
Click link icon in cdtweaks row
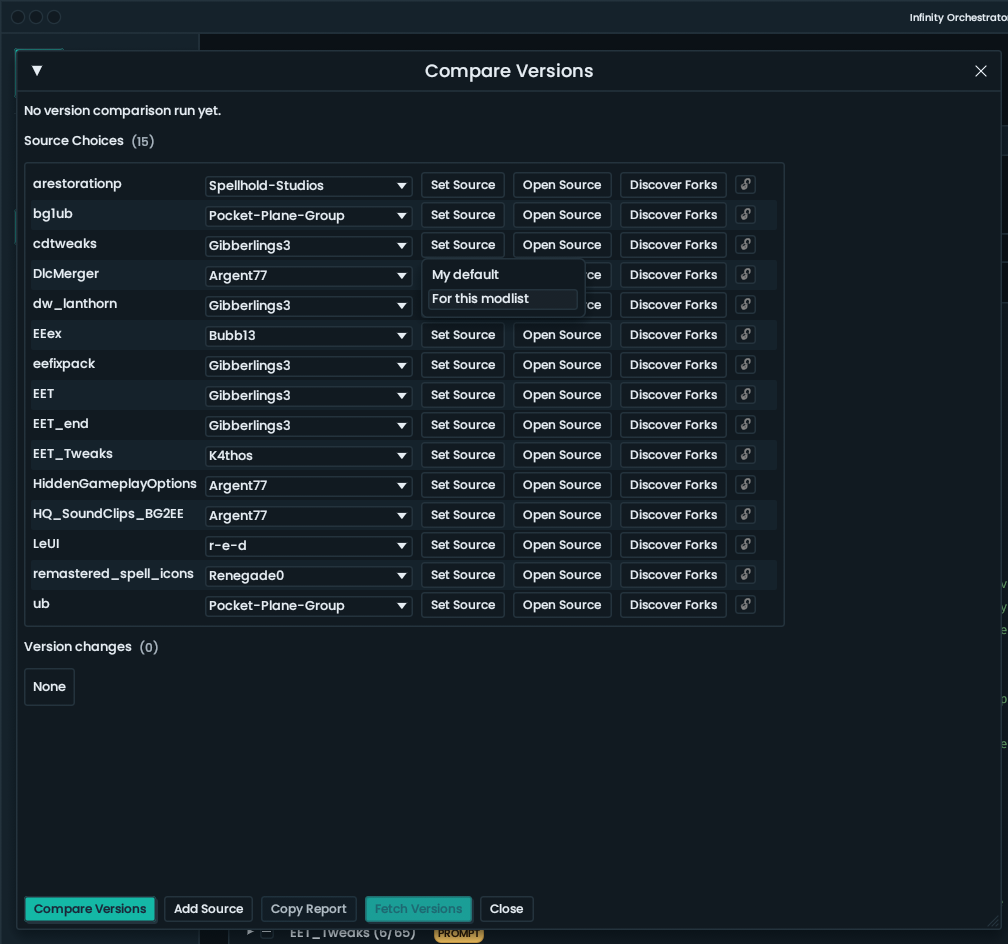click(745, 244)
